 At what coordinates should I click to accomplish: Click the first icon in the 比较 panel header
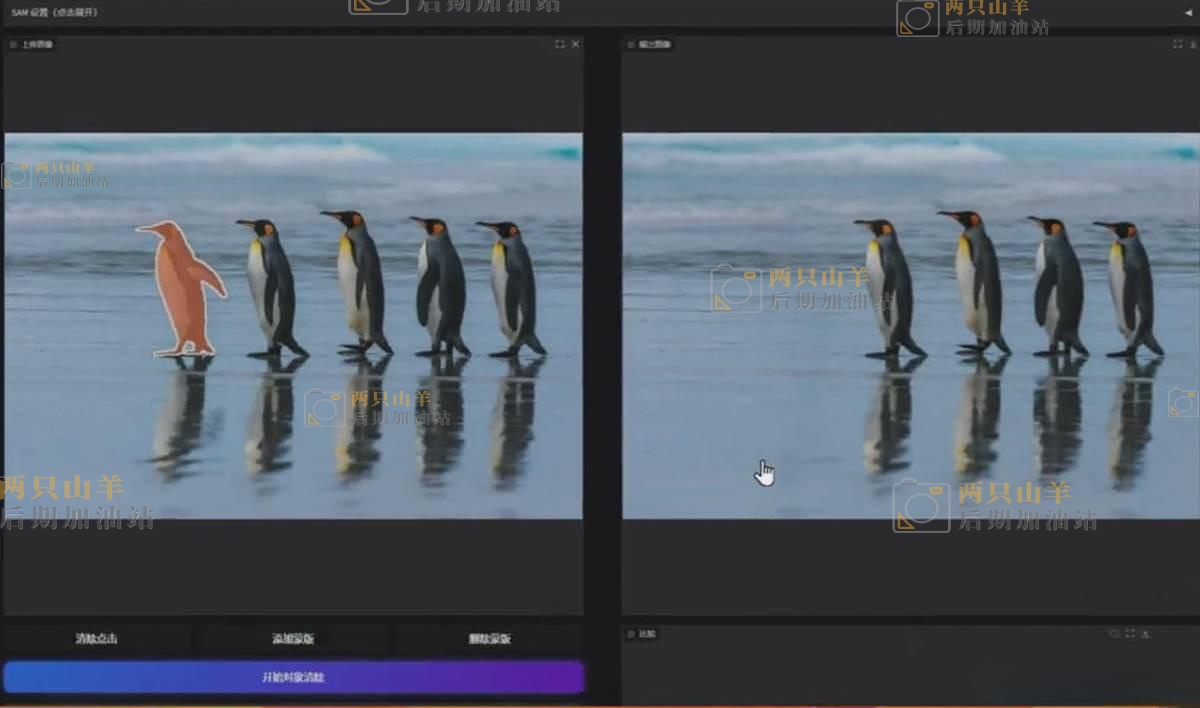pyautogui.click(x=1114, y=634)
